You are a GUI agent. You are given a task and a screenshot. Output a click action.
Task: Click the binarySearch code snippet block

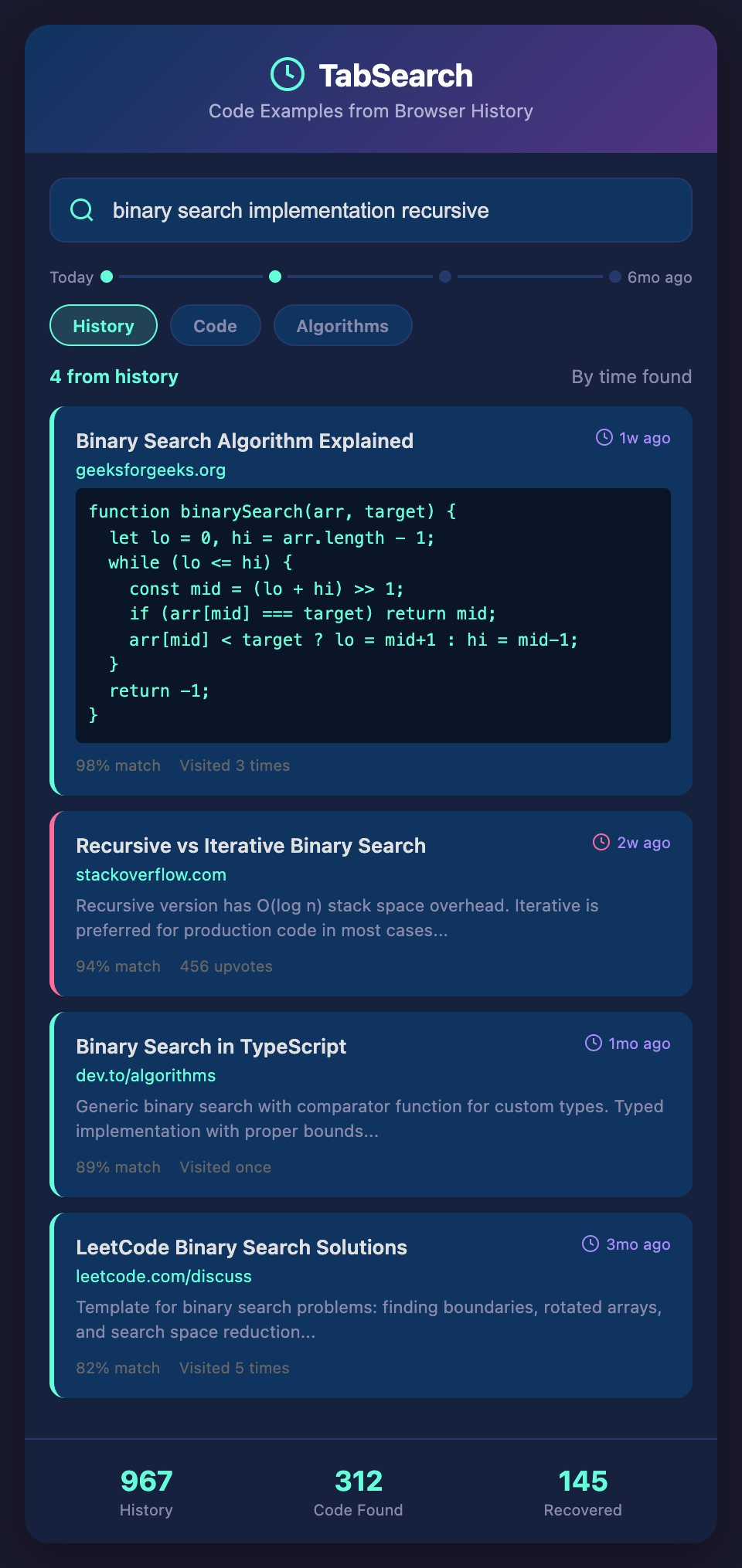point(373,615)
